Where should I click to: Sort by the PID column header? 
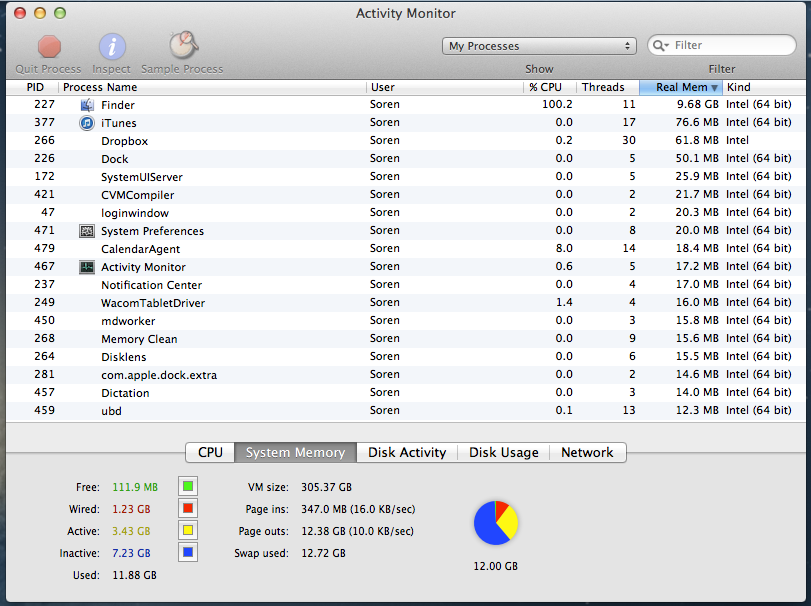click(33, 87)
